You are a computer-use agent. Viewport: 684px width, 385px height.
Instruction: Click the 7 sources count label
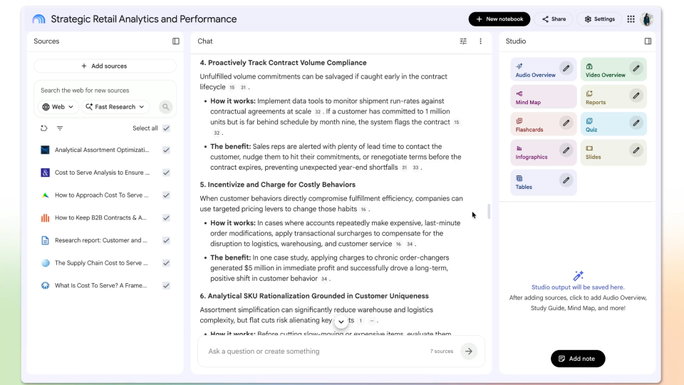tap(441, 351)
